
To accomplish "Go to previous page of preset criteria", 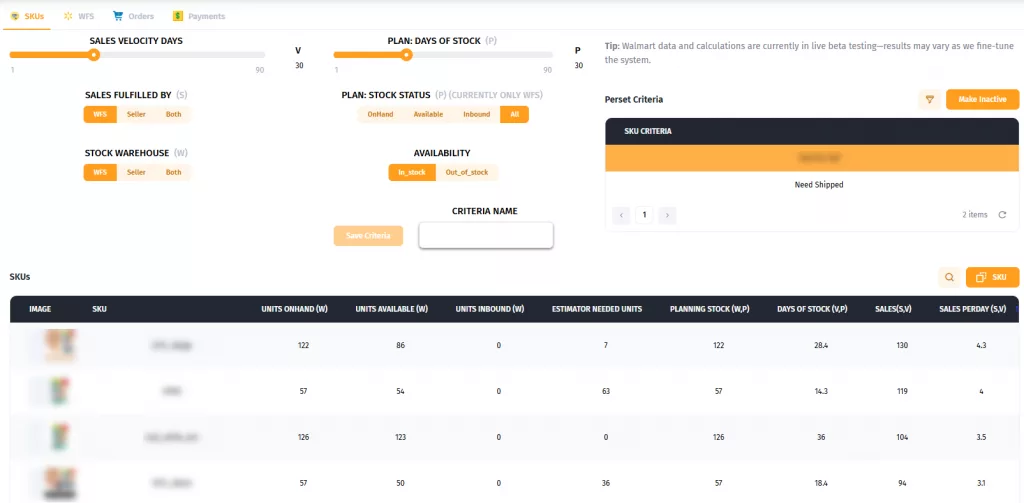I will (x=621, y=215).
